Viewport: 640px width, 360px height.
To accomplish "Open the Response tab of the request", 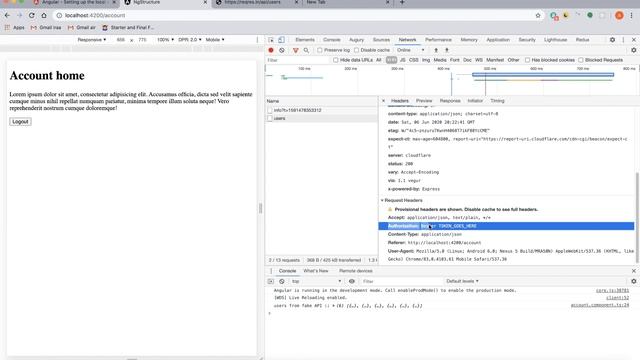I will click(x=450, y=101).
